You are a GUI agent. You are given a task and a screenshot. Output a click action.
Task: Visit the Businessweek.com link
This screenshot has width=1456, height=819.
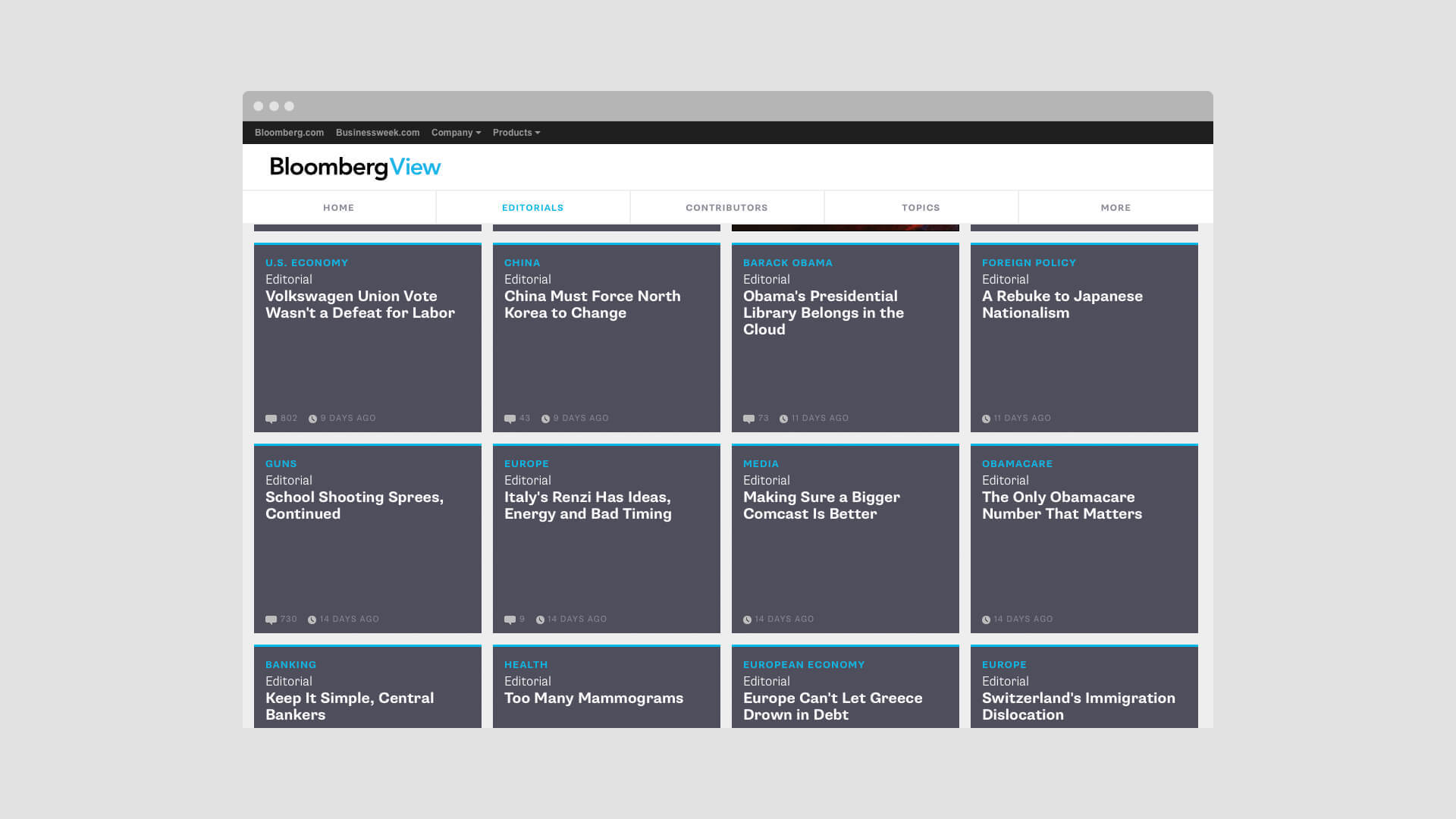pyautogui.click(x=378, y=133)
